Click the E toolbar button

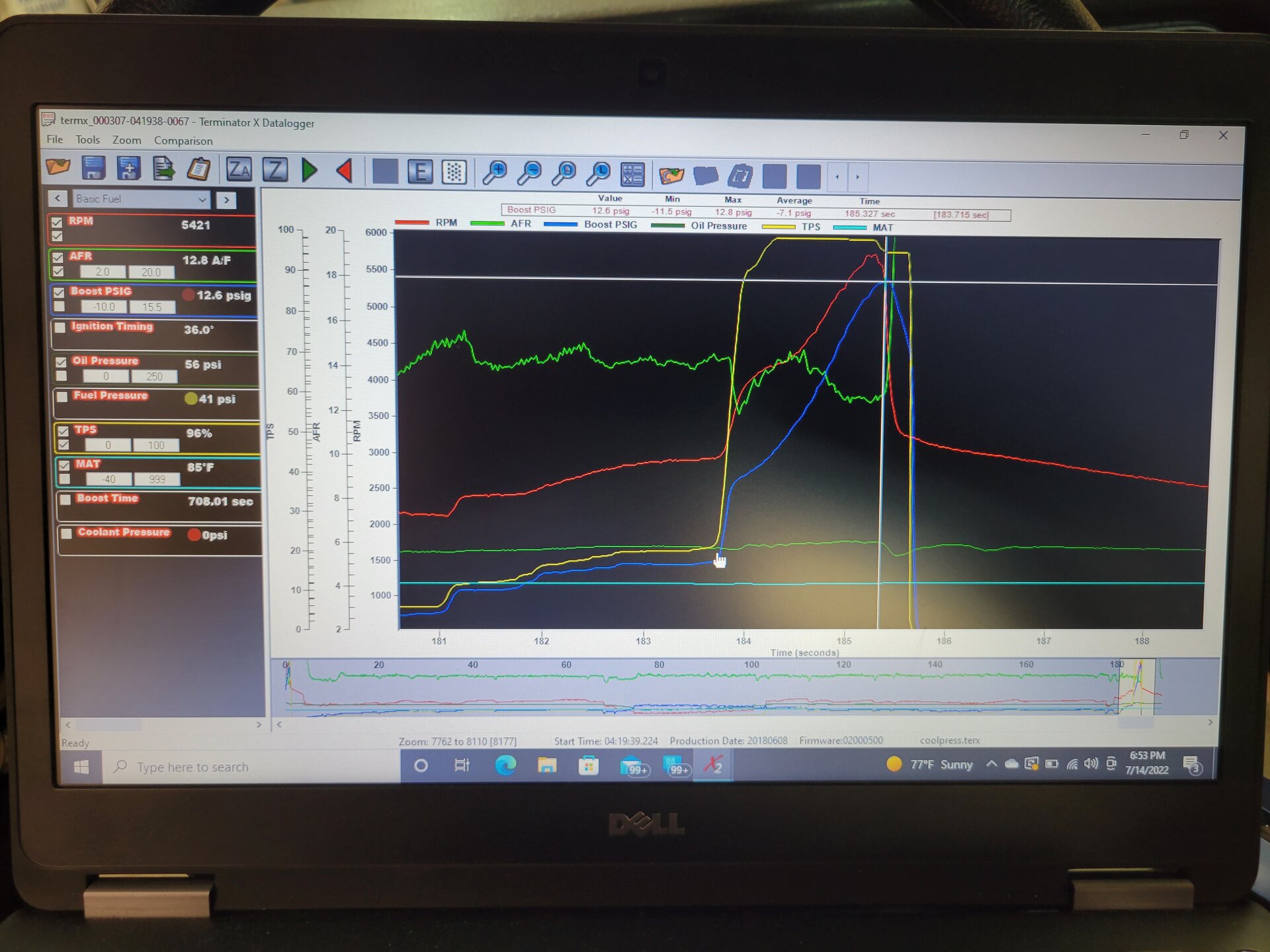(x=419, y=172)
